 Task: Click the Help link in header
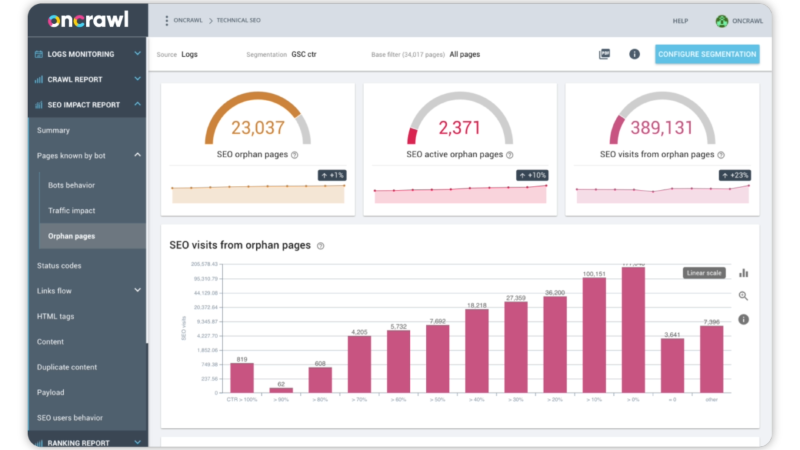pos(680,21)
